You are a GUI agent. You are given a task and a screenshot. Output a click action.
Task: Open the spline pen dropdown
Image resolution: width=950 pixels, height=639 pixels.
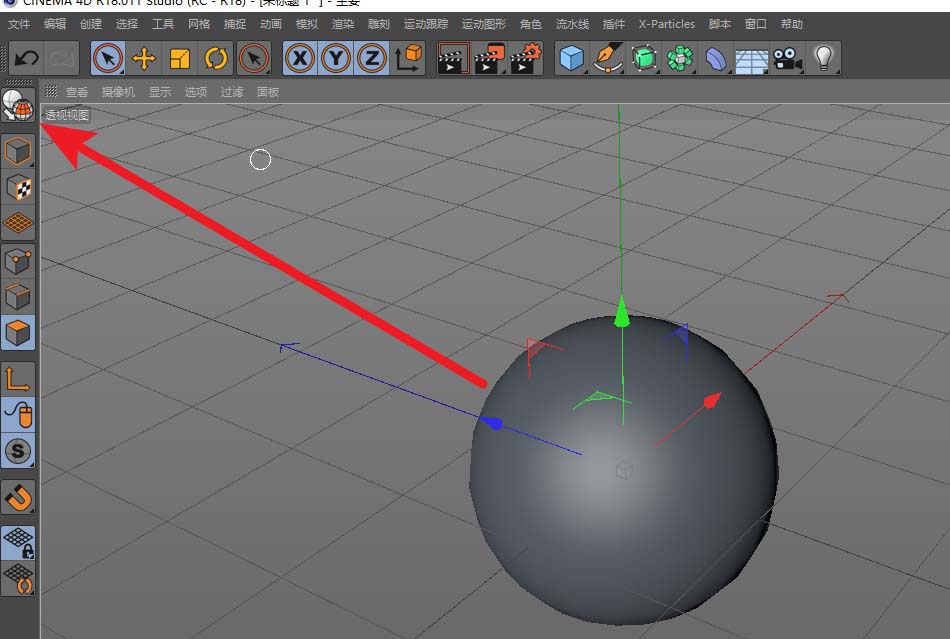[608, 59]
